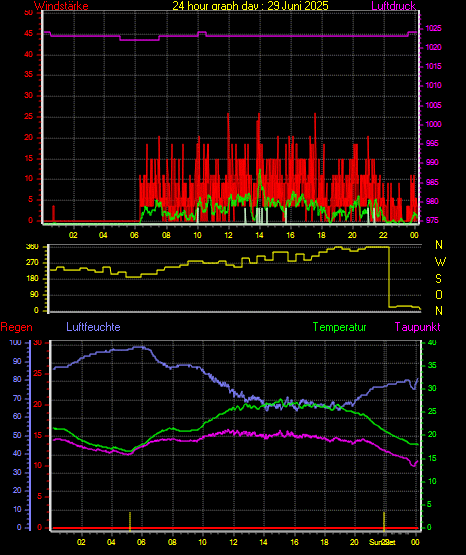The height and width of the screenshot is (555, 466).
Task: Click the 12 hour label under the wind chart
Action: [229, 235]
